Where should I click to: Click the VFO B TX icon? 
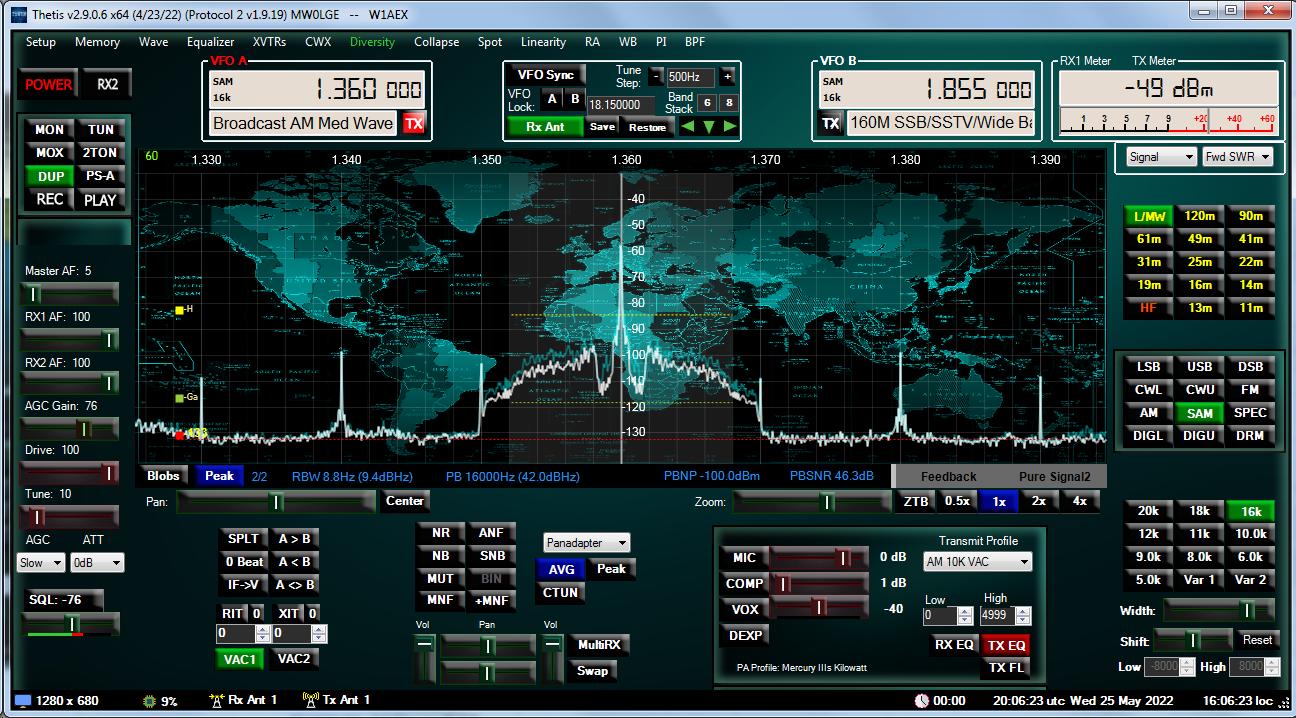830,123
